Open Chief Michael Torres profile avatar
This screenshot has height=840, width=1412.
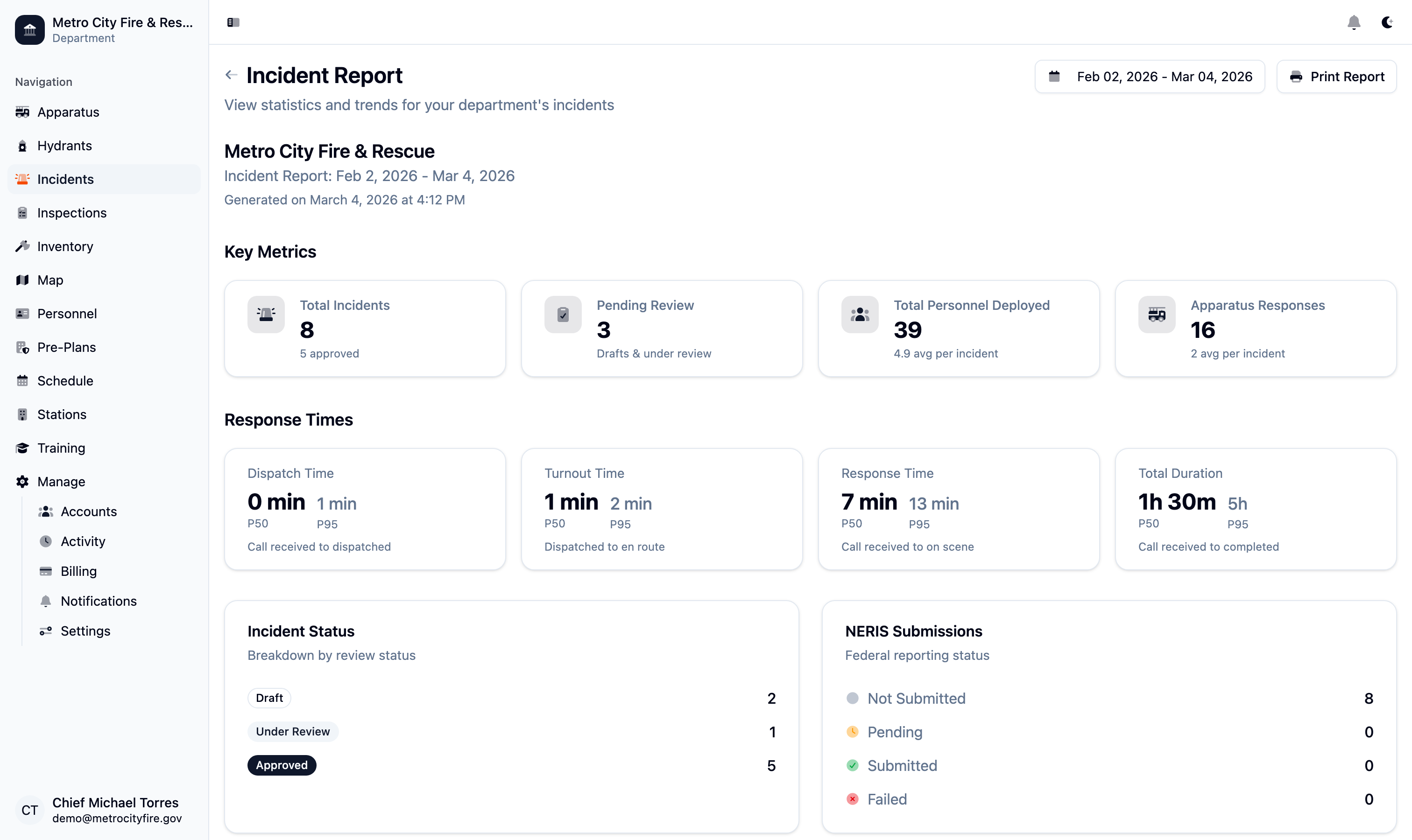point(29,810)
